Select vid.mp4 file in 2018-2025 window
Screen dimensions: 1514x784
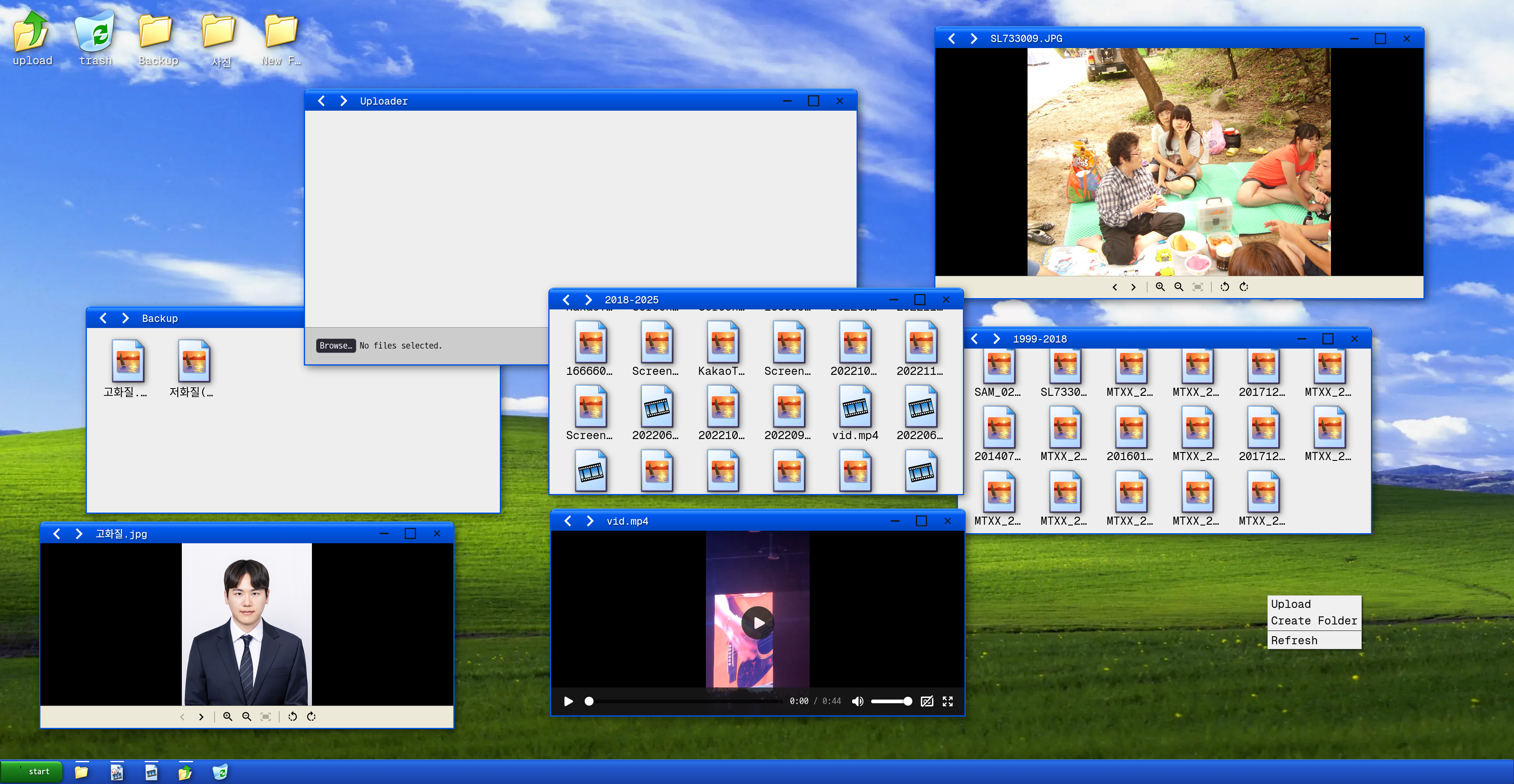pos(855,413)
